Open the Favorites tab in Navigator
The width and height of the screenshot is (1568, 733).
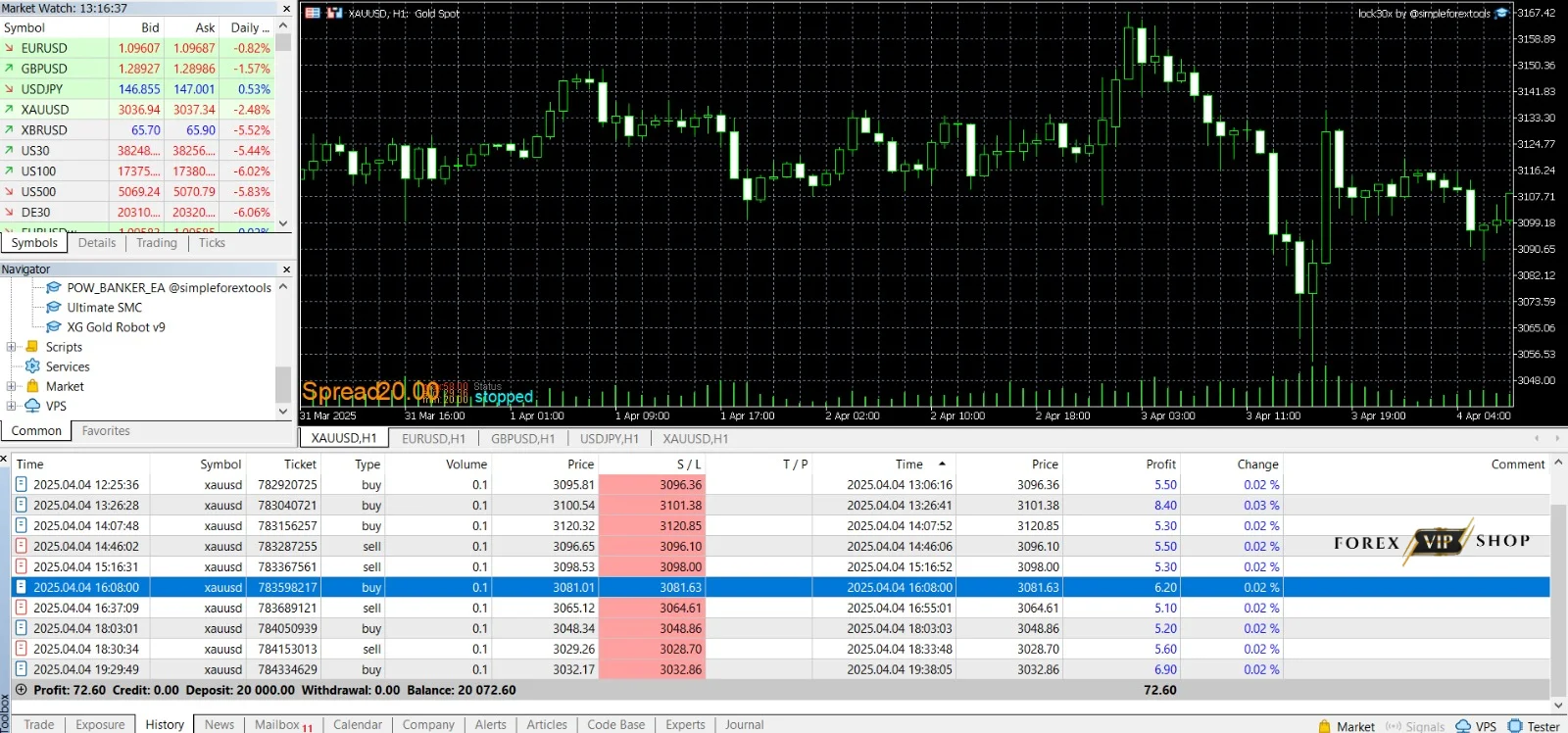pos(106,431)
